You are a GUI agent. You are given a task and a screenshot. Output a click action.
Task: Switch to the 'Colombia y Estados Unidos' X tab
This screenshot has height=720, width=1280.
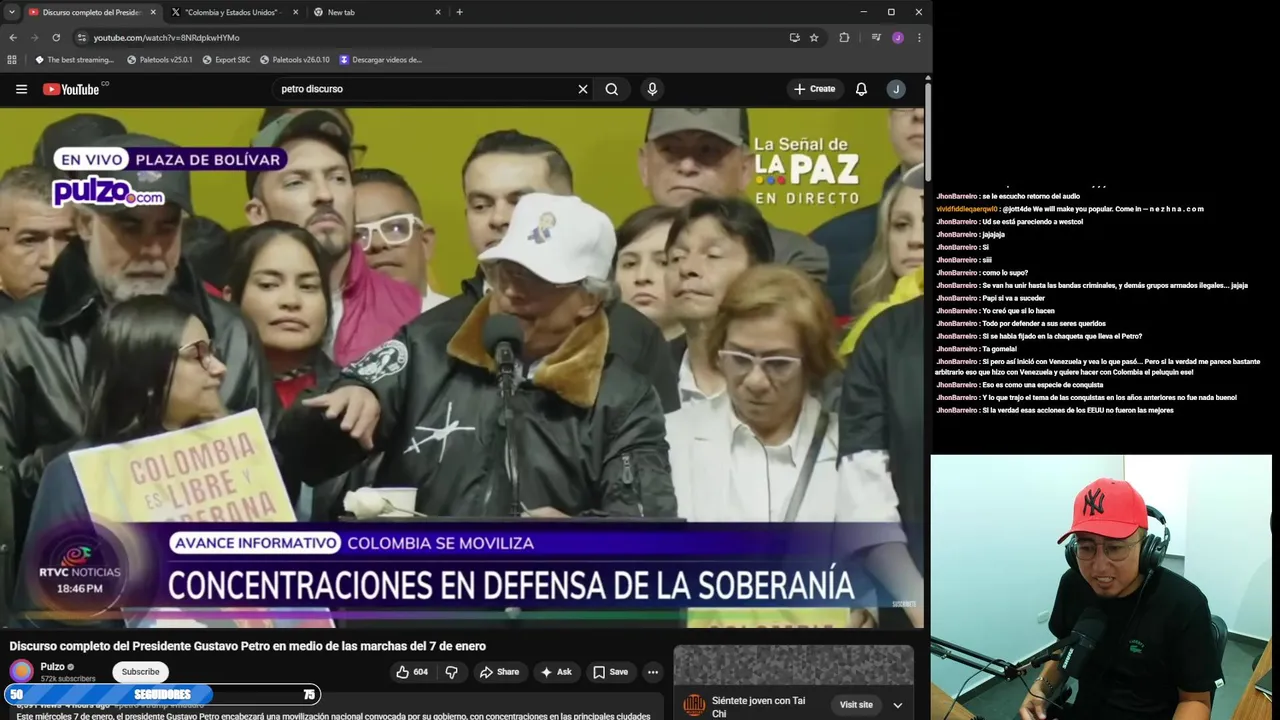pos(235,12)
